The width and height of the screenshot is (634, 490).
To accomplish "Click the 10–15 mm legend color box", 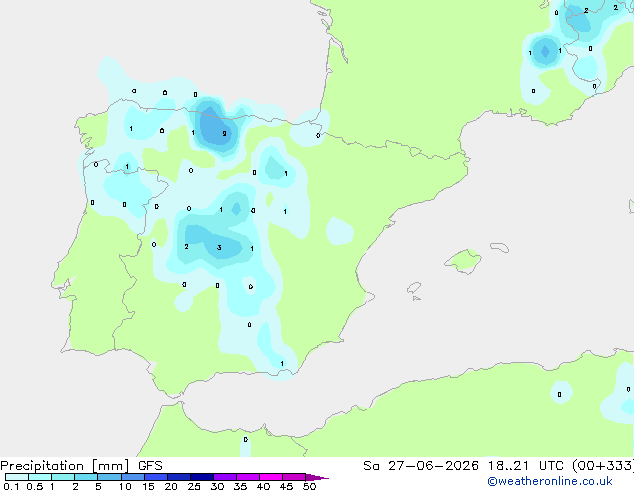I will (132, 477).
